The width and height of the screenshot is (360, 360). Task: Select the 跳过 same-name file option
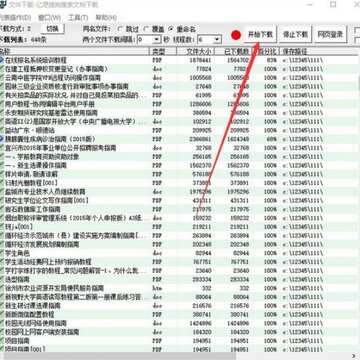pos(120,29)
